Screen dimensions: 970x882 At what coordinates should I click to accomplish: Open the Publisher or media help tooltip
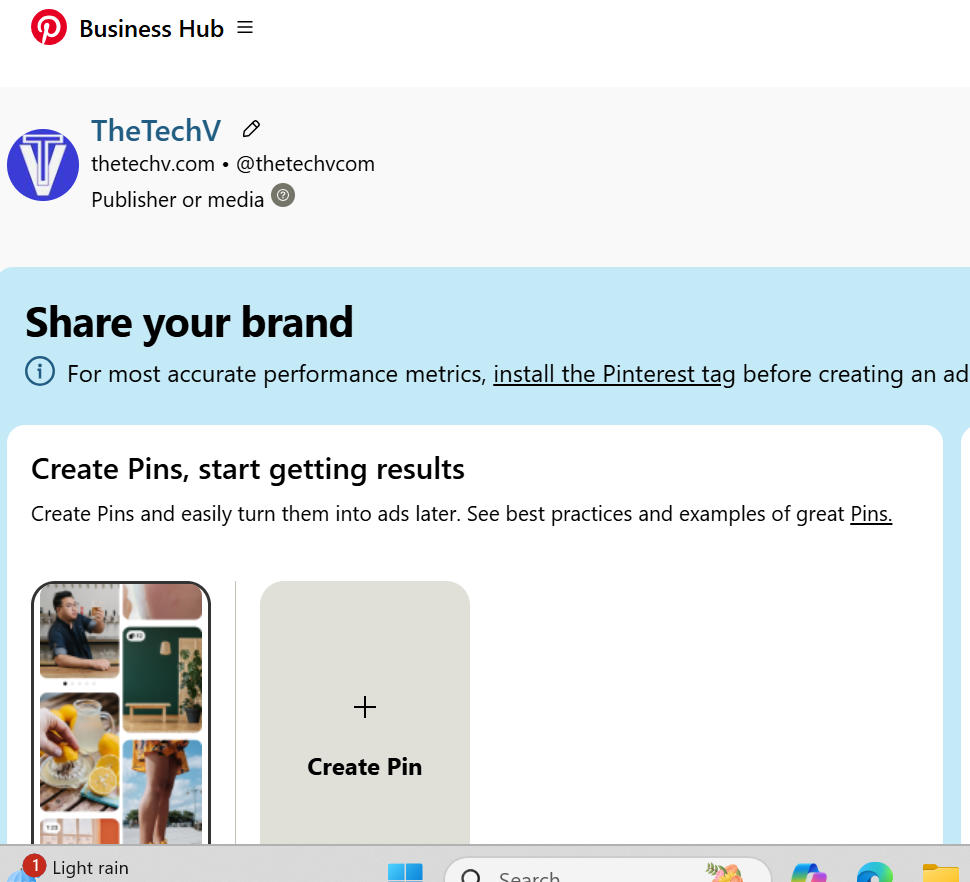click(x=283, y=195)
